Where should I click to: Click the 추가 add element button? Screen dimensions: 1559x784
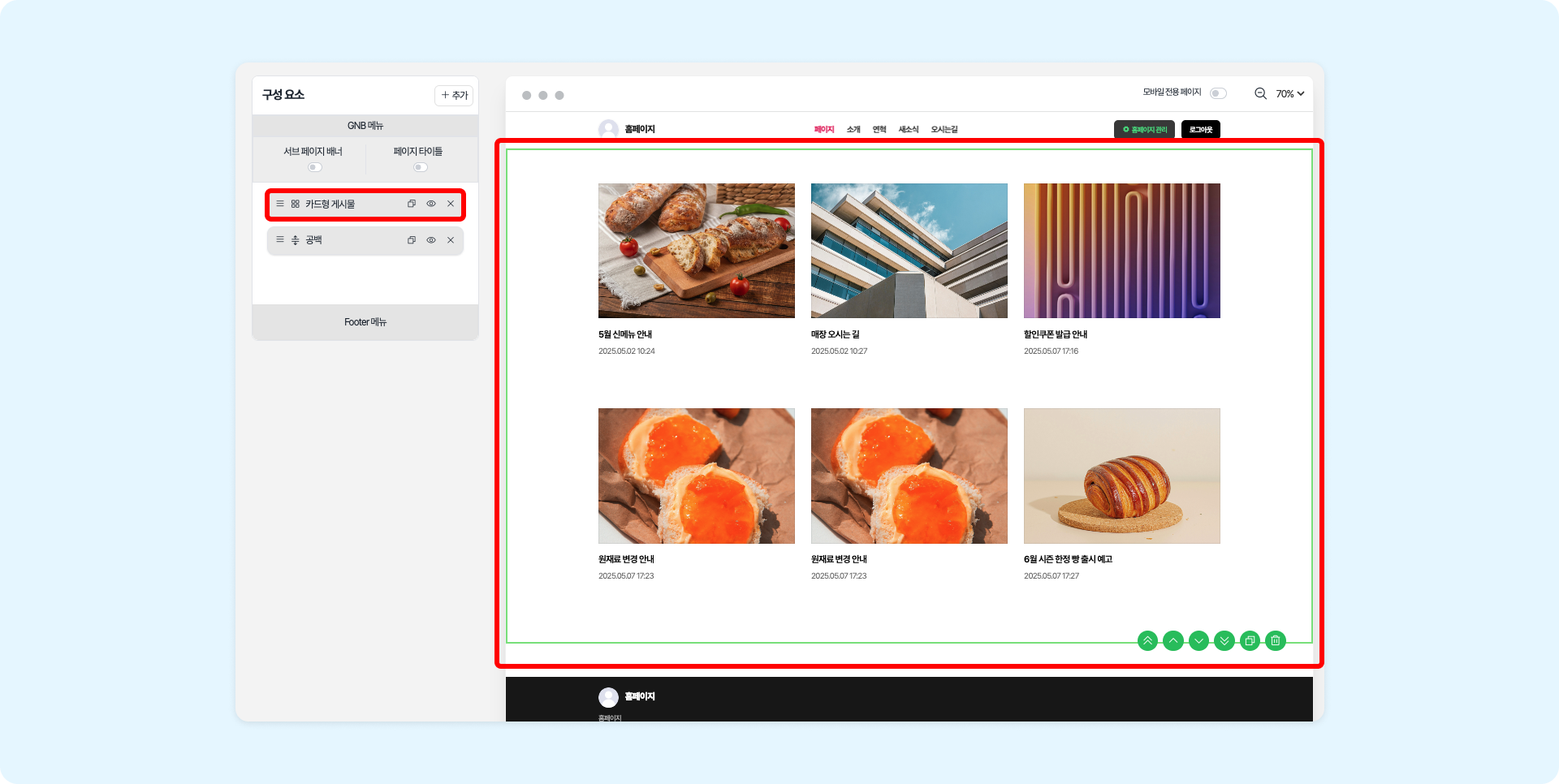pyautogui.click(x=454, y=96)
